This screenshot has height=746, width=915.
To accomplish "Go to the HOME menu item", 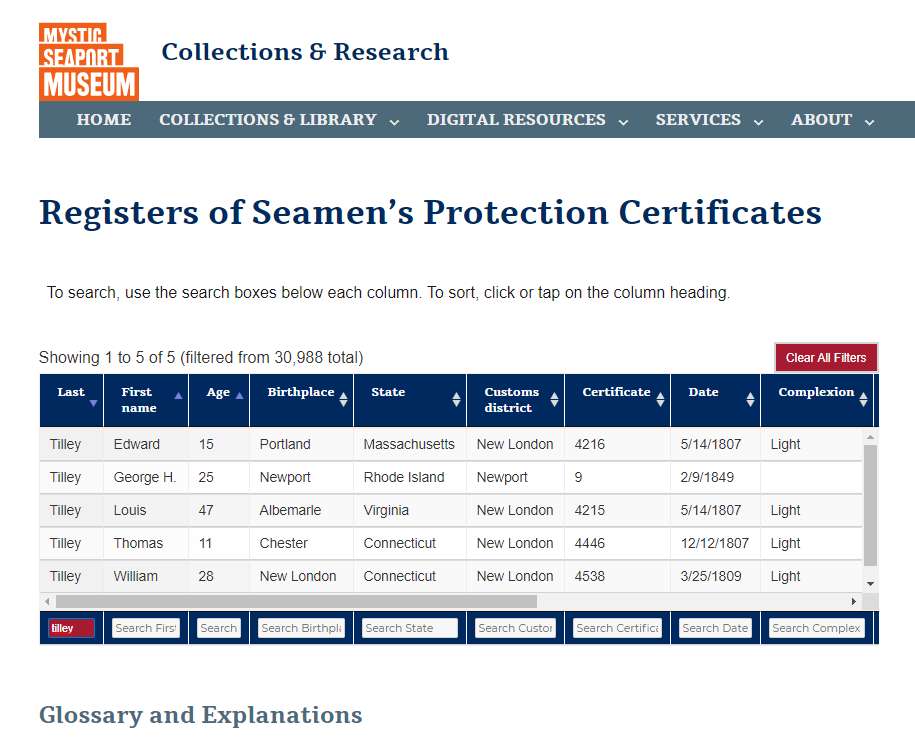I will click(104, 120).
